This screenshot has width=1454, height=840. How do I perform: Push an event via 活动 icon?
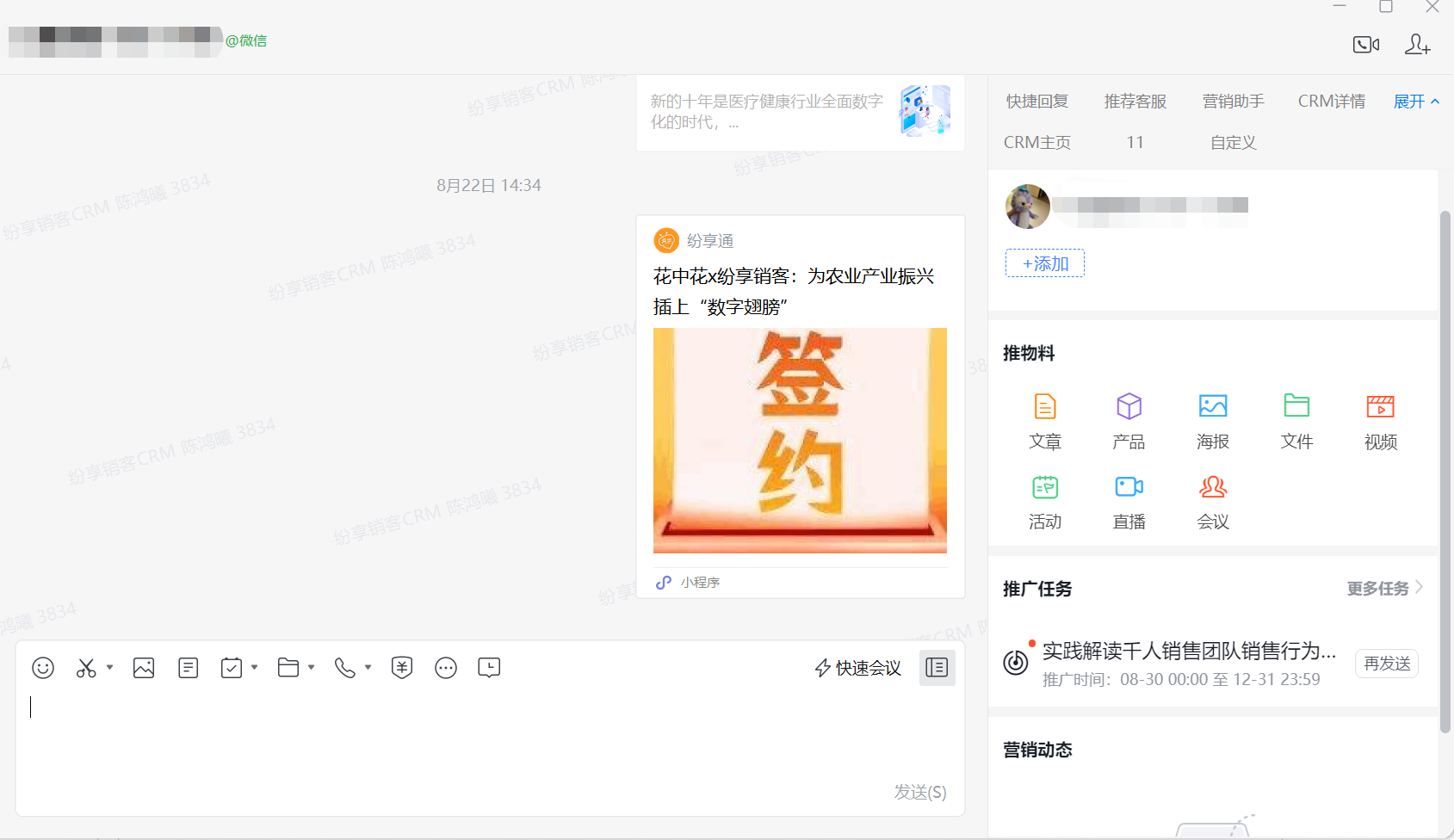(1045, 503)
